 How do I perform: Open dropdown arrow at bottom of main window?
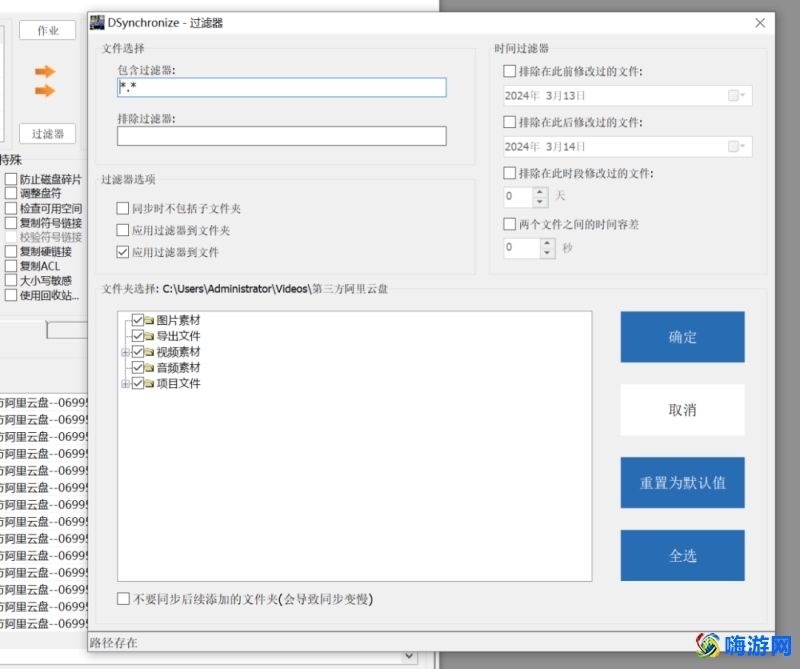point(409,656)
